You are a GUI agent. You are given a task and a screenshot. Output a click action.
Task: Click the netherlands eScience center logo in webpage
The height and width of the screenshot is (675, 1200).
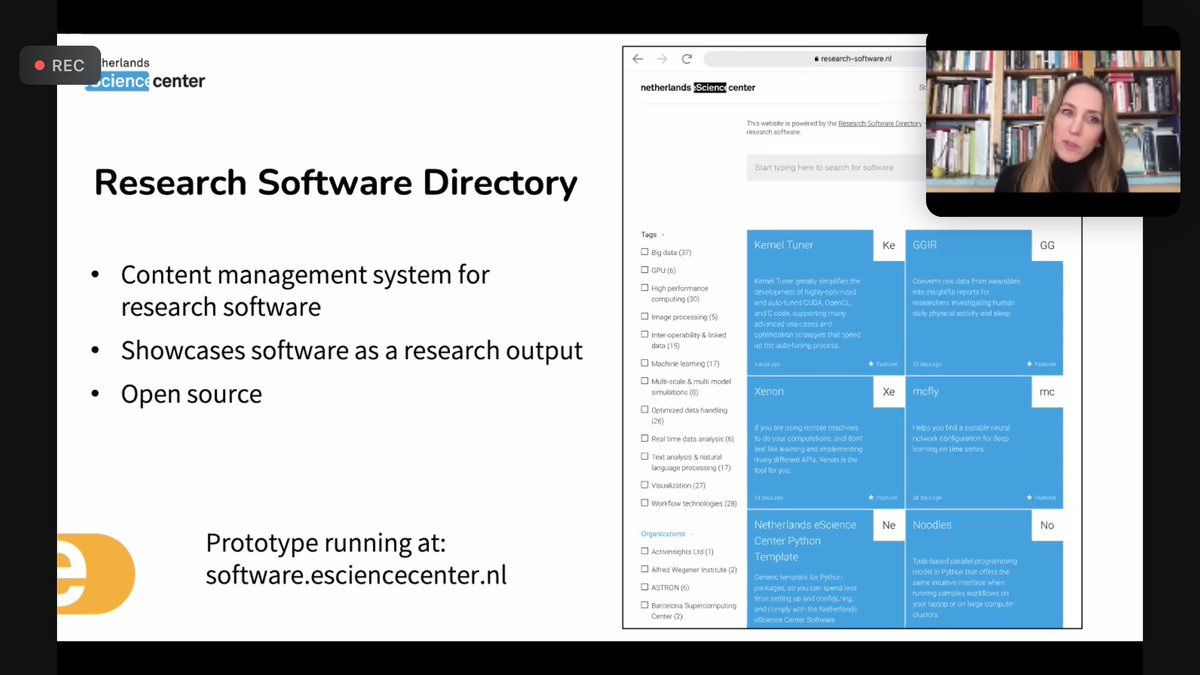pyautogui.click(x=698, y=88)
